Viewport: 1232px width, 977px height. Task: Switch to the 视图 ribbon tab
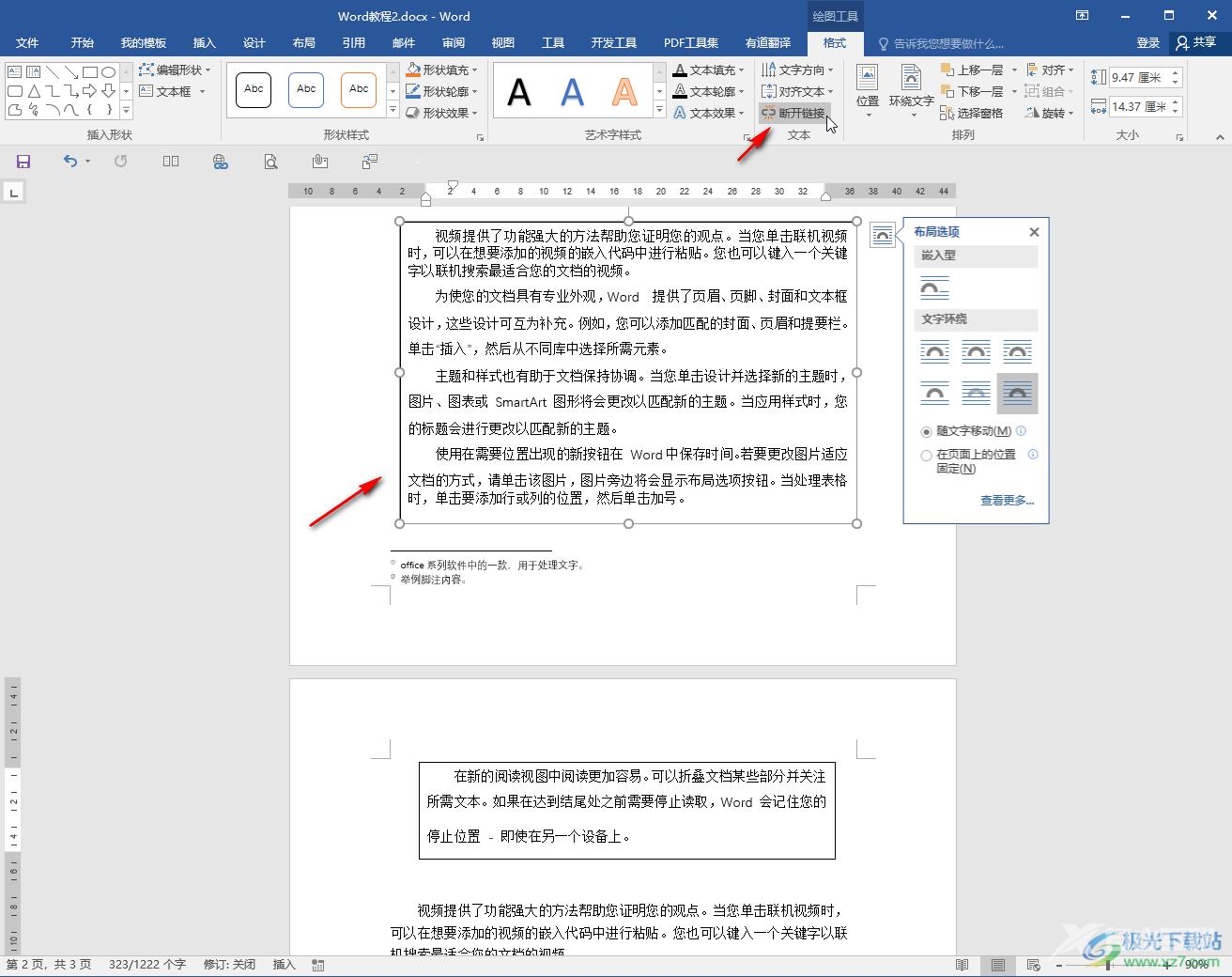tap(503, 42)
